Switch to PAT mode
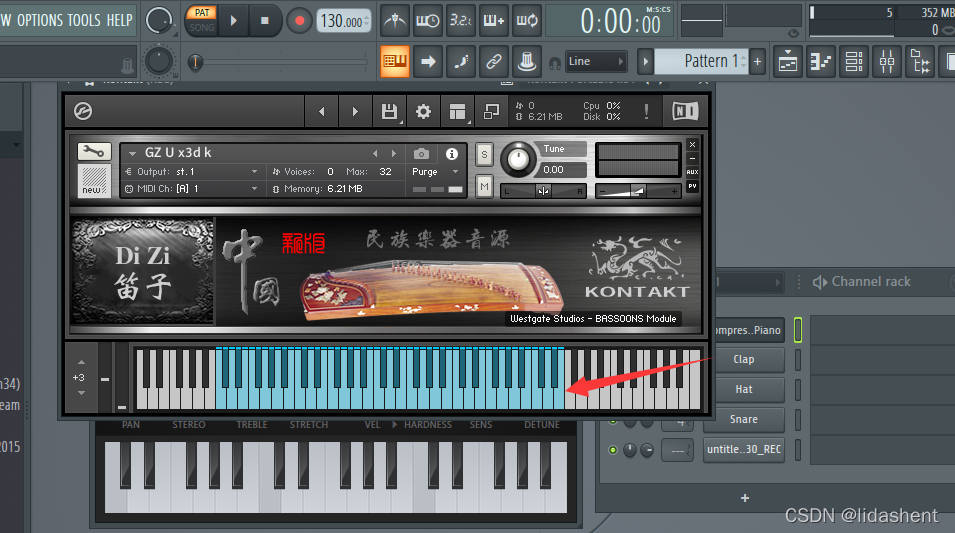The image size is (955, 533). coord(202,13)
